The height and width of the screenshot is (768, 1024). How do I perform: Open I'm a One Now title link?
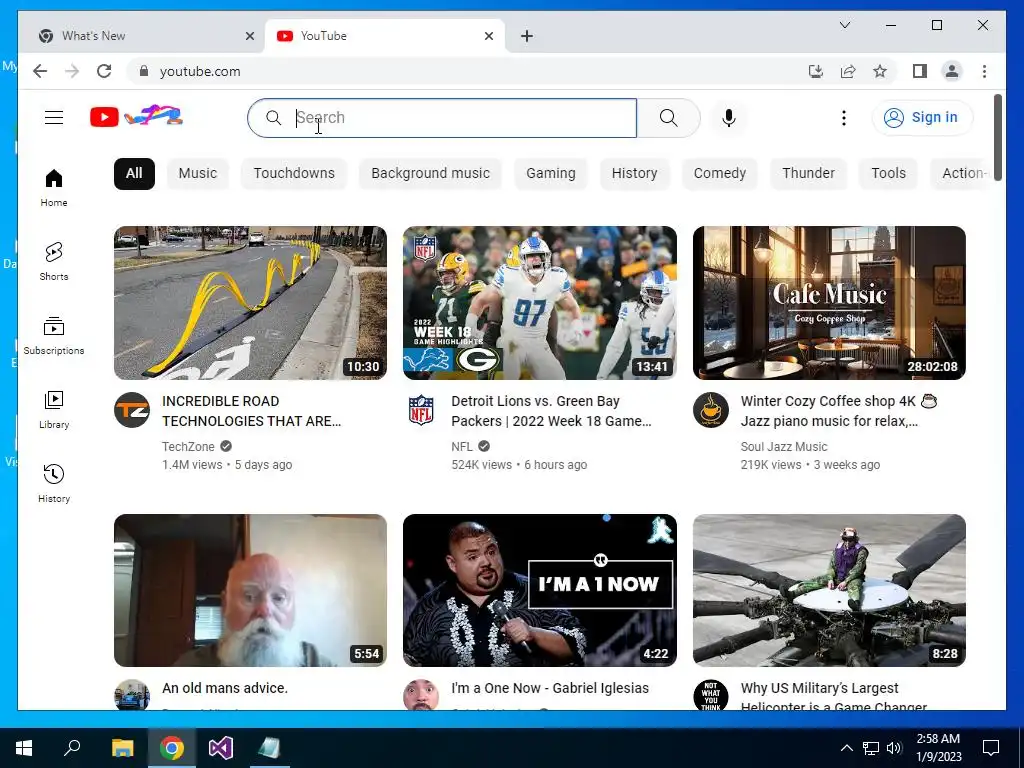click(550, 688)
